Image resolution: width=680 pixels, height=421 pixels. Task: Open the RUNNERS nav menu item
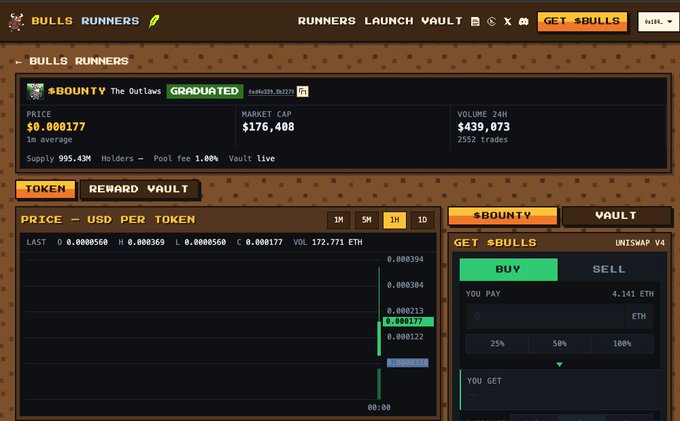pyautogui.click(x=327, y=21)
